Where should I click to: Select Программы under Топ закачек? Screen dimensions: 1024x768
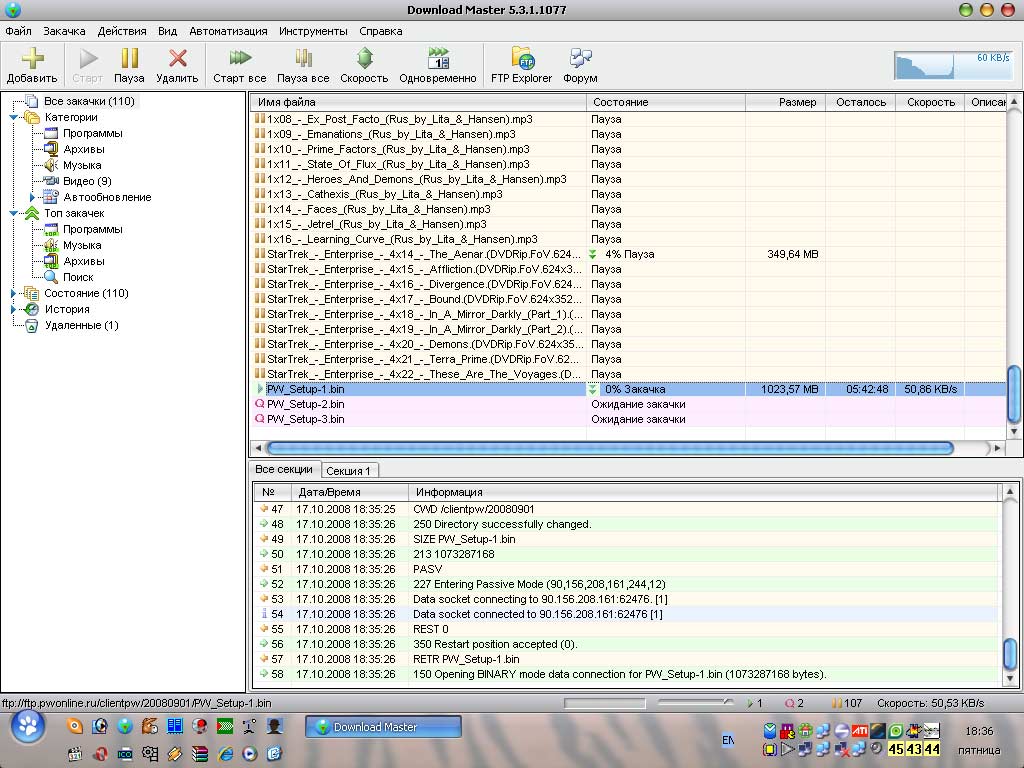point(92,229)
